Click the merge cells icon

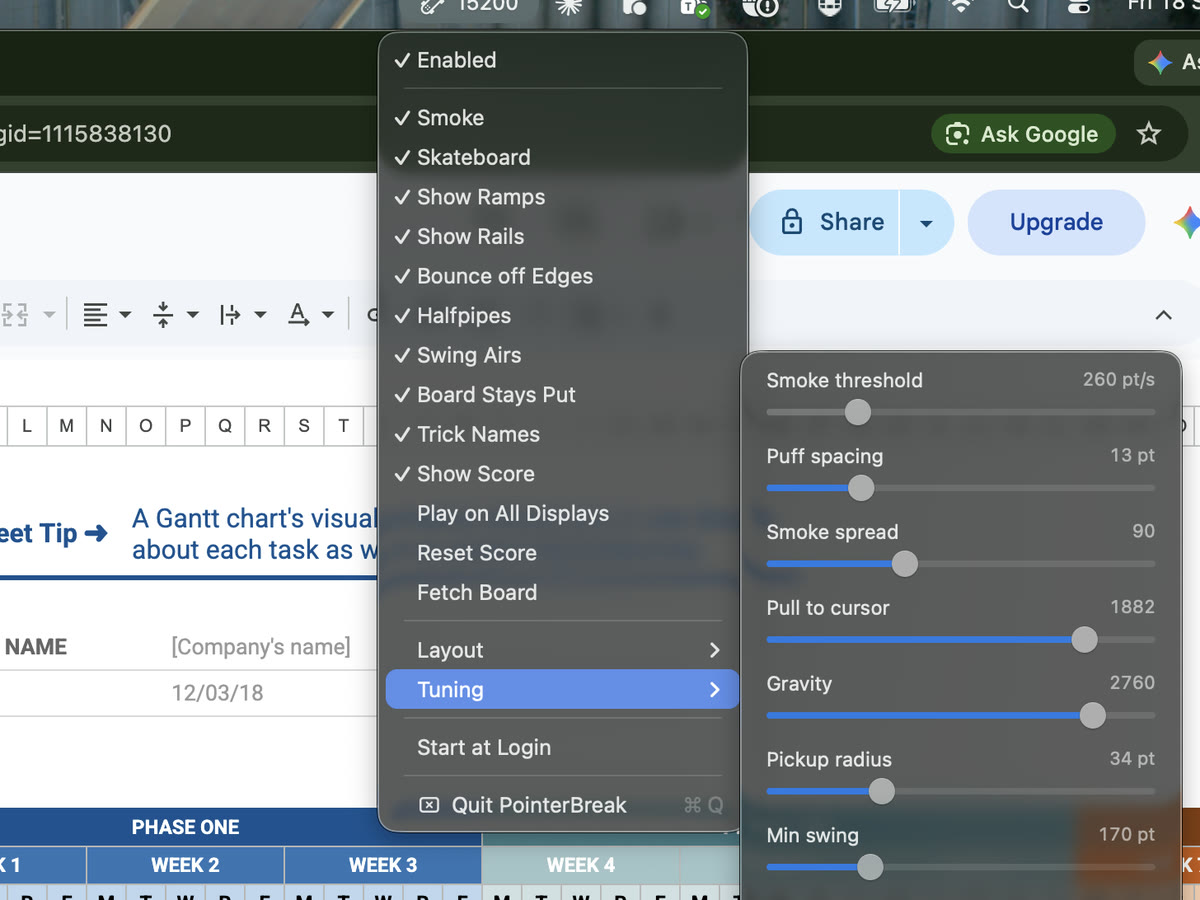tap(14, 315)
